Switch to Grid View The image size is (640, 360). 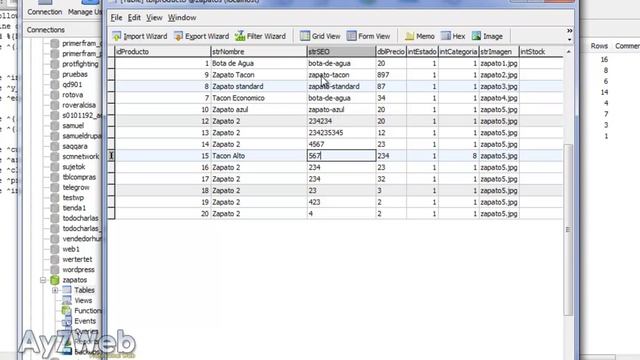coord(320,36)
